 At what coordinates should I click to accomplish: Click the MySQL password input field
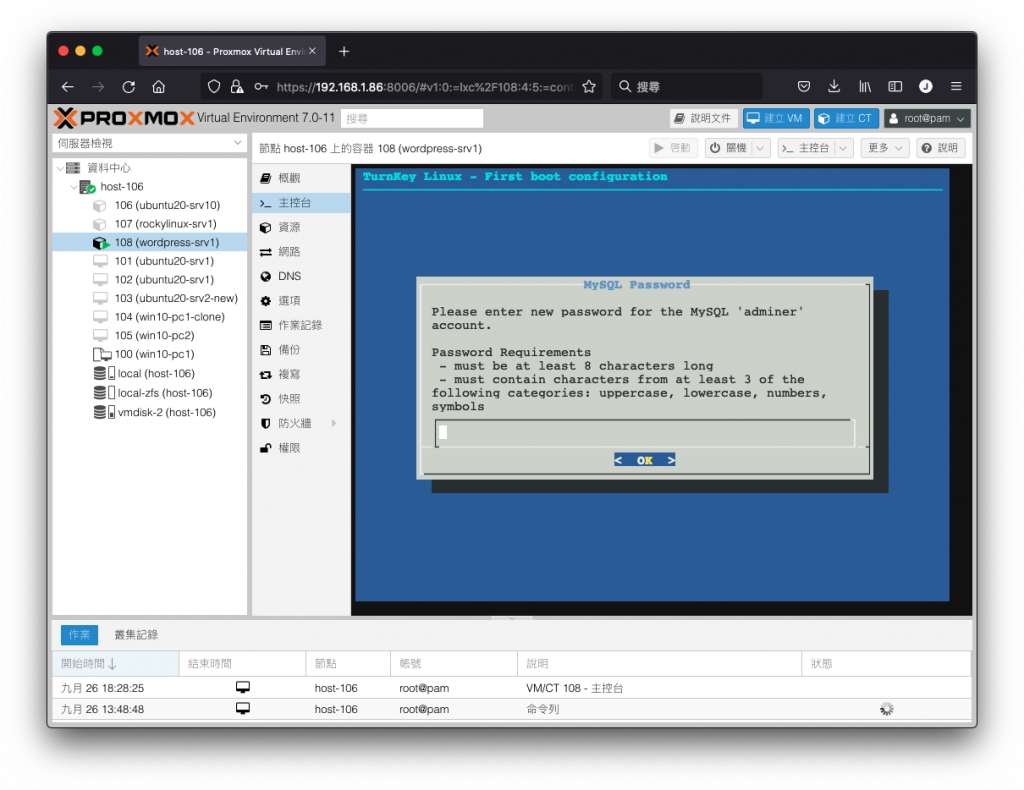[645, 432]
